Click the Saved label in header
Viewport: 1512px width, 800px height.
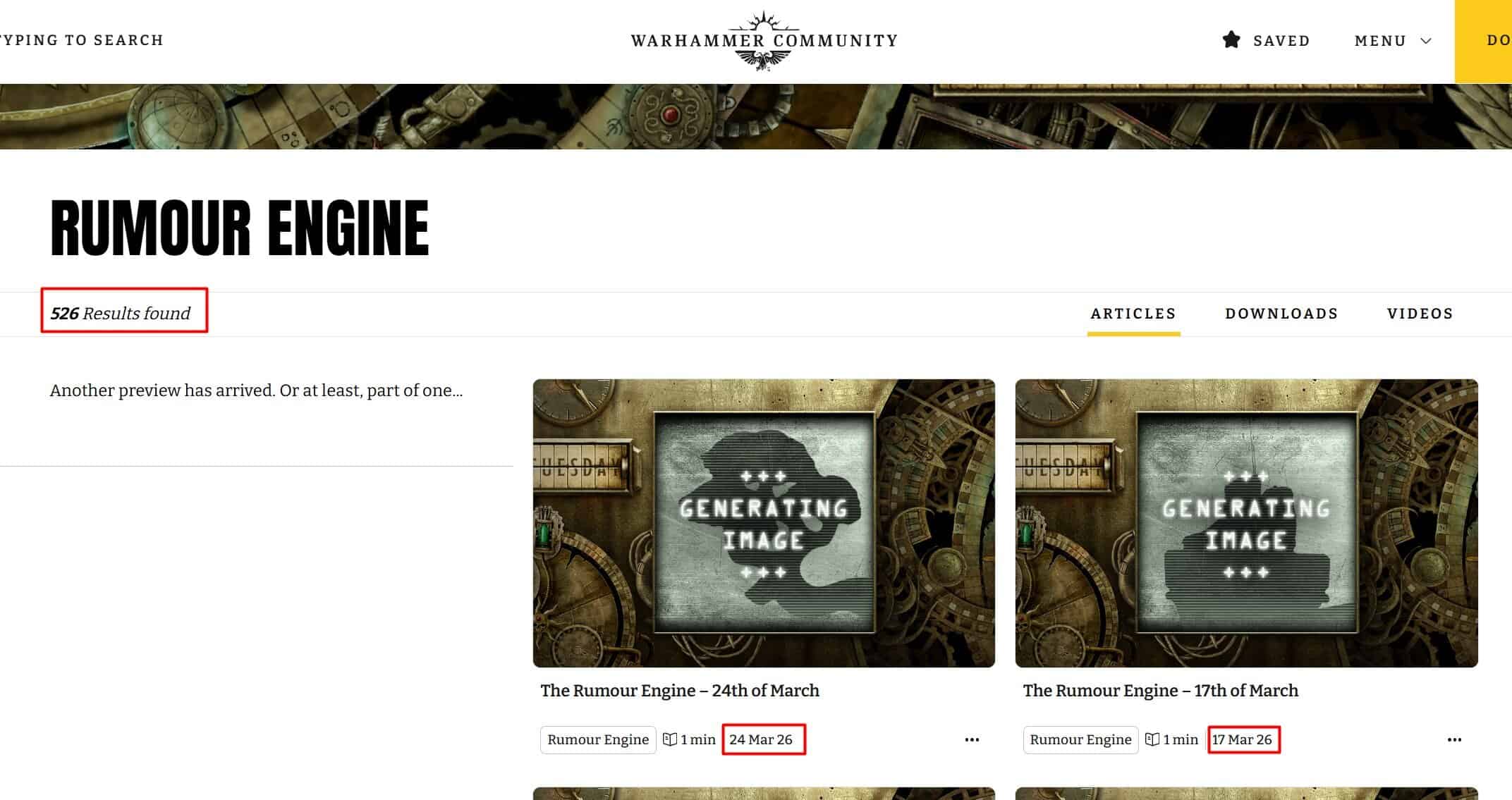tap(1281, 41)
